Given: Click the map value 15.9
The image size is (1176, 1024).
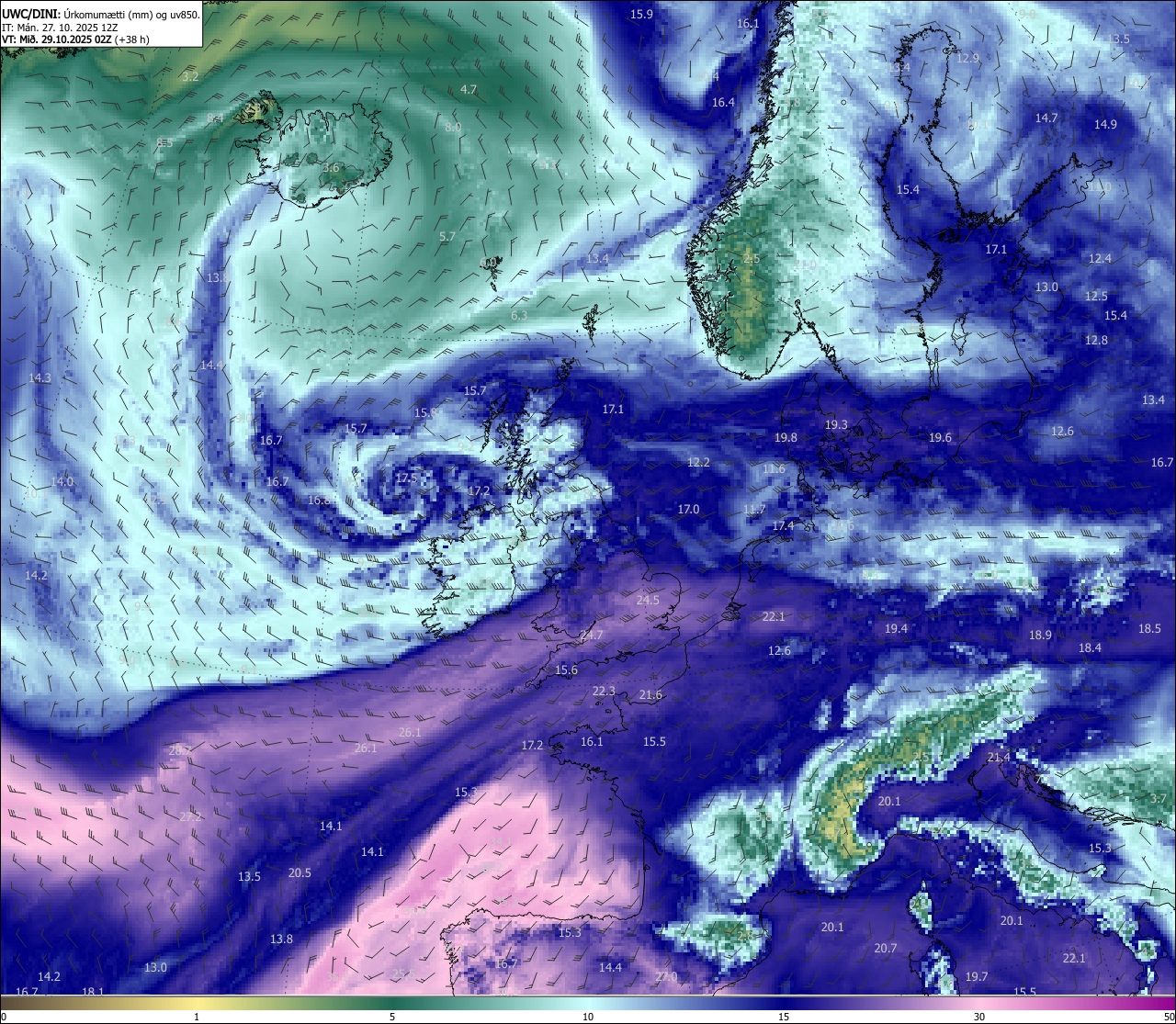Looking at the screenshot, I should pos(641,14).
